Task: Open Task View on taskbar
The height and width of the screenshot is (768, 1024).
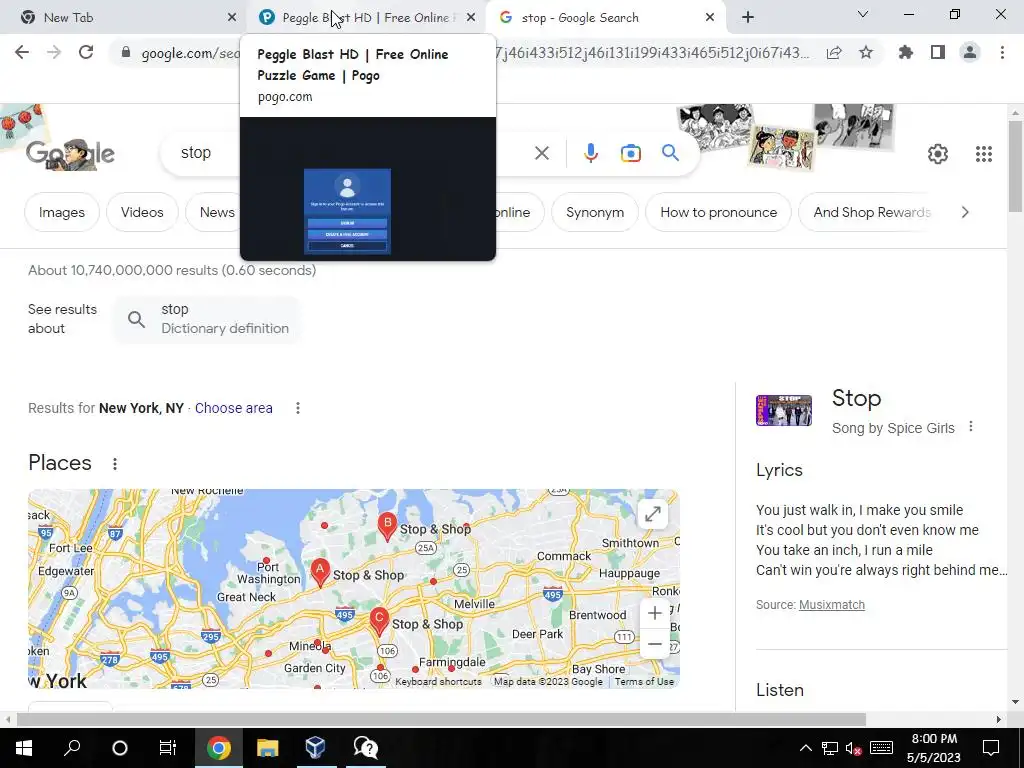Action: (168, 748)
